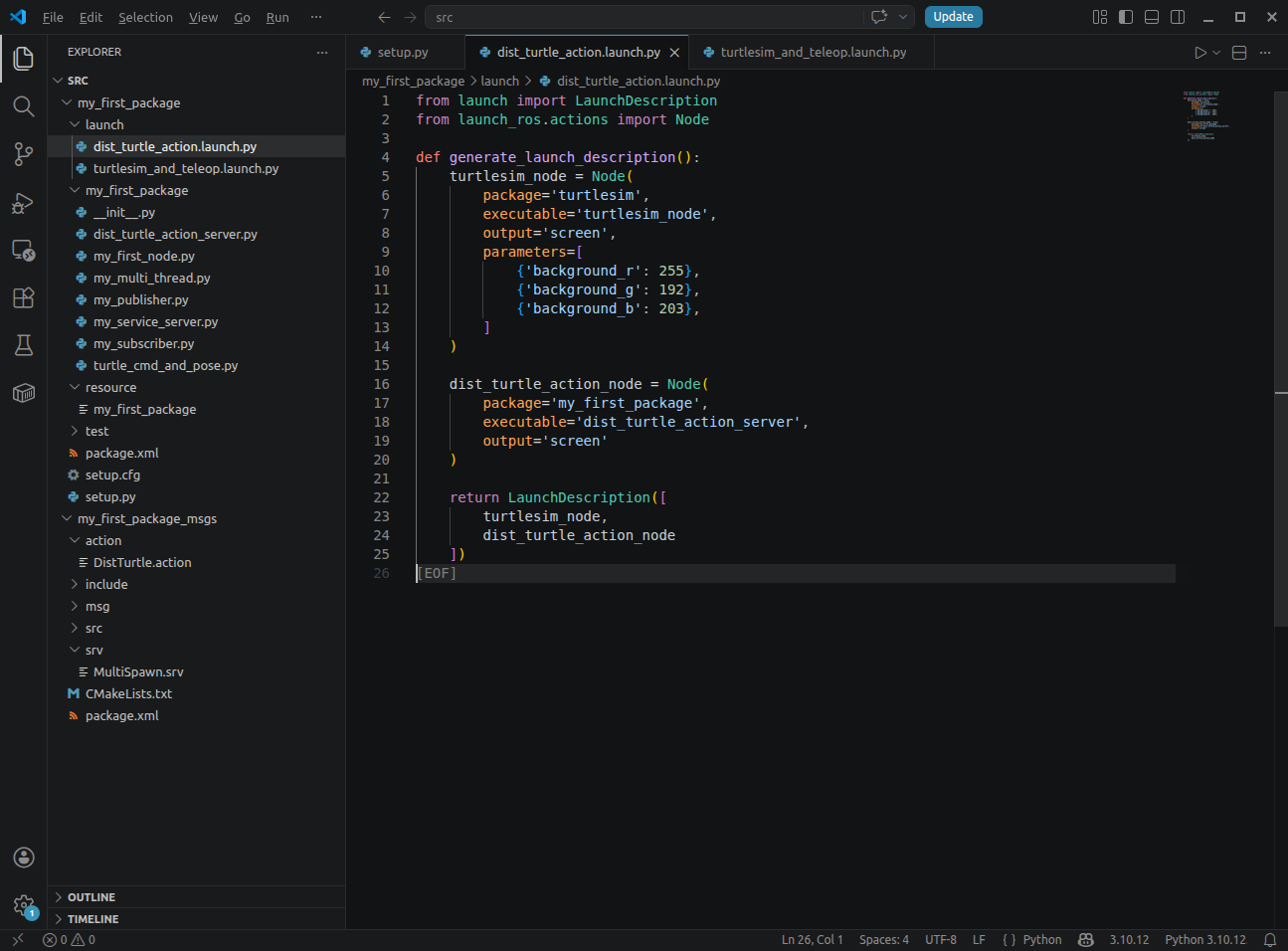Click Ln 26, Col 1 in status bar
Image resolution: width=1288 pixels, height=951 pixels.
point(812,940)
